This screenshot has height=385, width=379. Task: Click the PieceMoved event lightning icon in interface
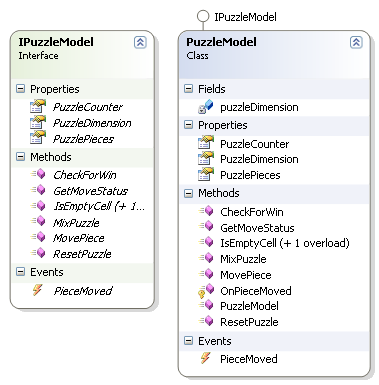click(x=37, y=290)
